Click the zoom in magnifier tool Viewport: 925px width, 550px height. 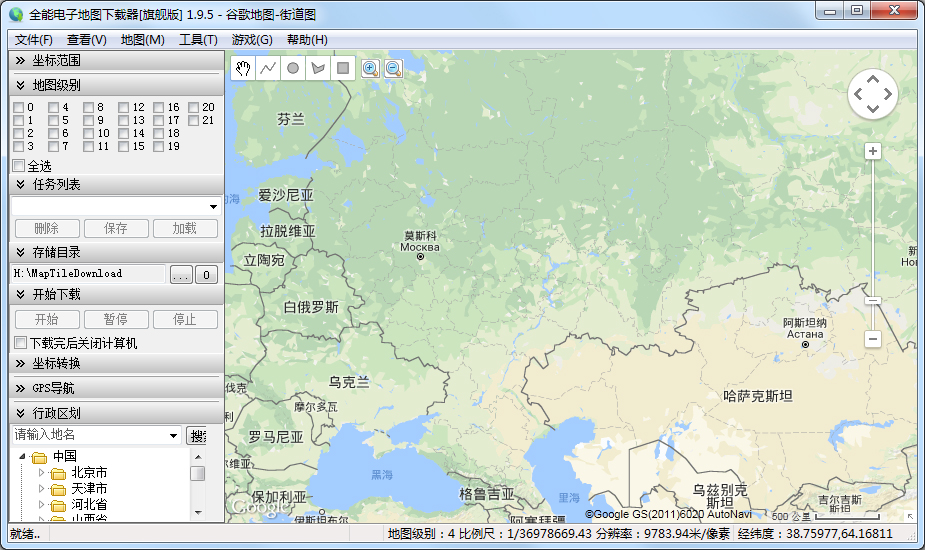(370, 68)
